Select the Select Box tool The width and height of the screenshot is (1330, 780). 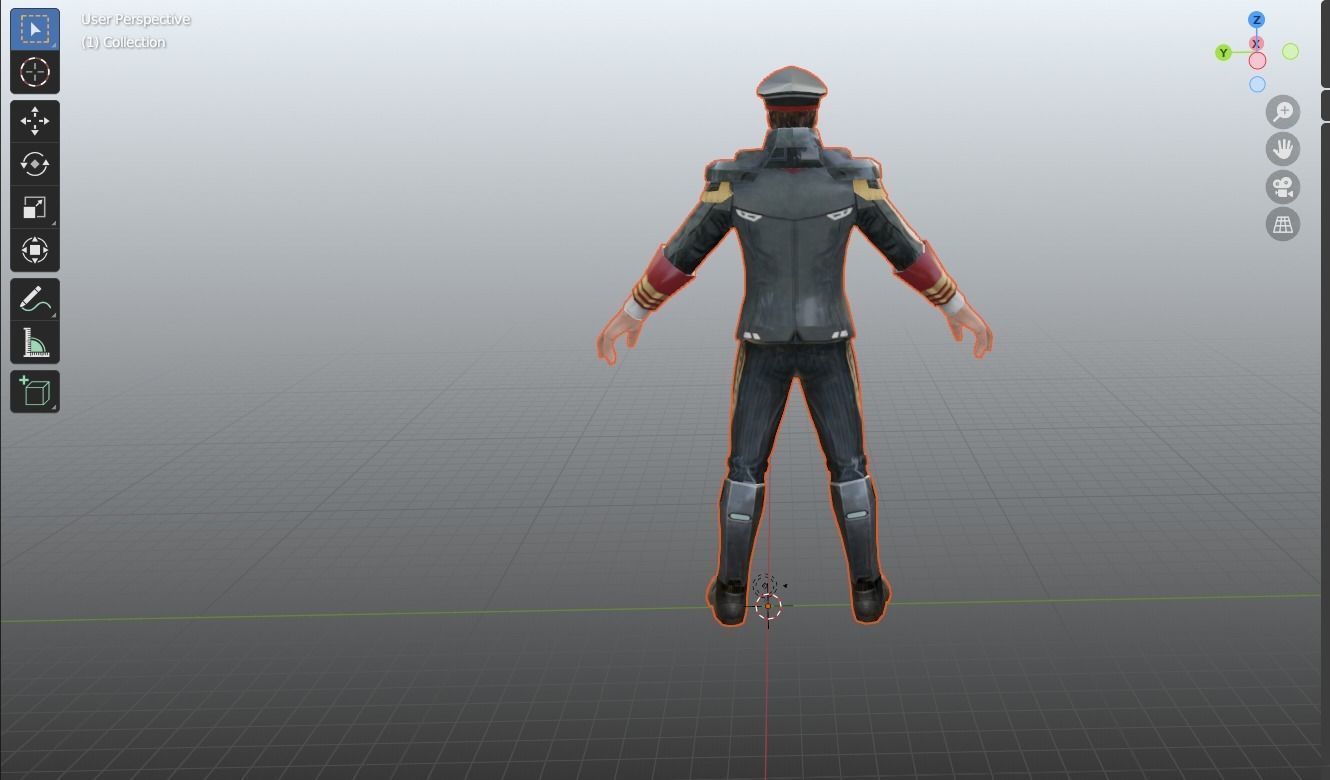(x=35, y=29)
